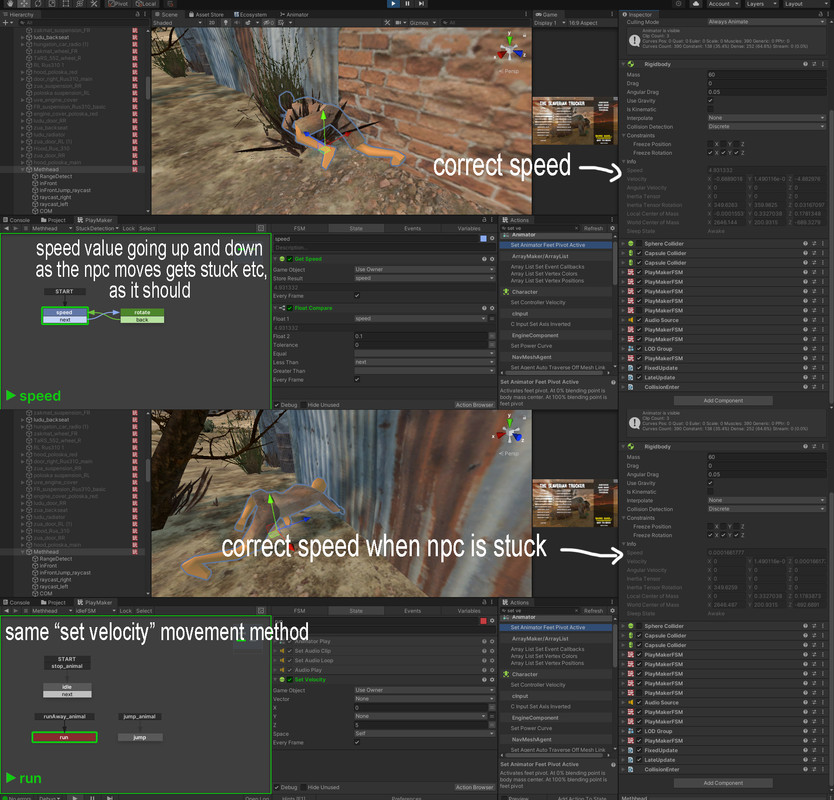This screenshot has width=834, height=800.
Task: Click variable toggle button beside Tolerance field
Action: point(492,345)
